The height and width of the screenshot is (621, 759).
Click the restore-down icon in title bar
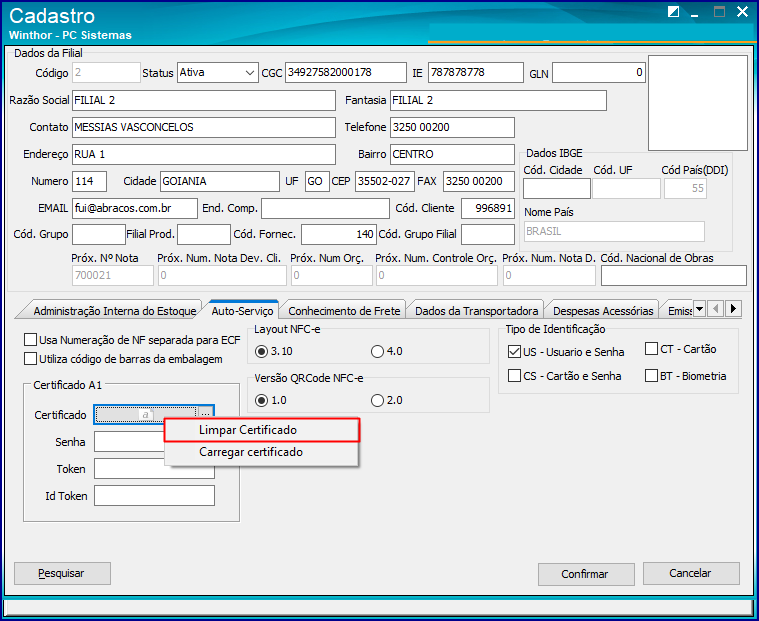coord(673,12)
